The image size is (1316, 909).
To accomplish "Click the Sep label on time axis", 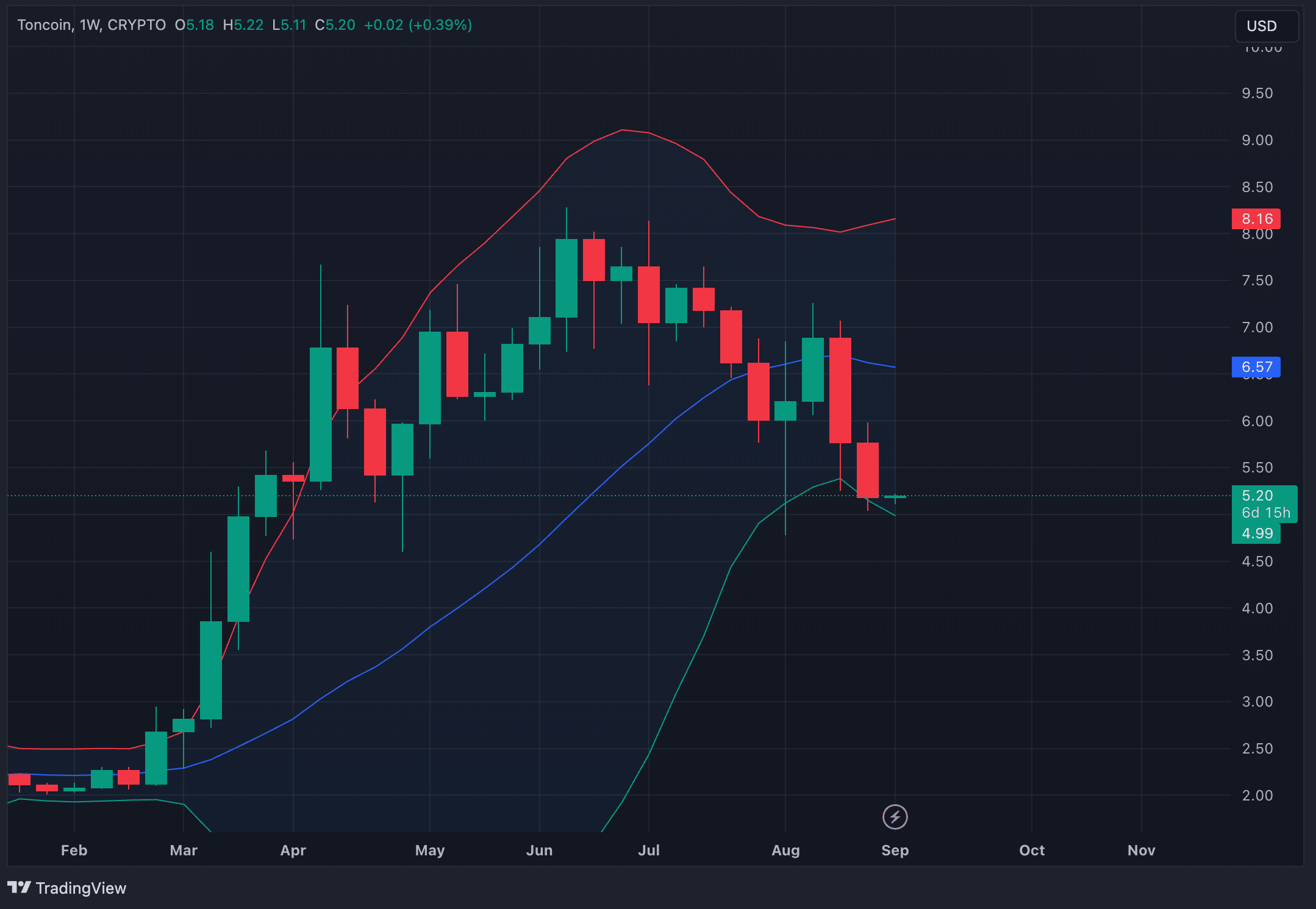I will coord(895,850).
